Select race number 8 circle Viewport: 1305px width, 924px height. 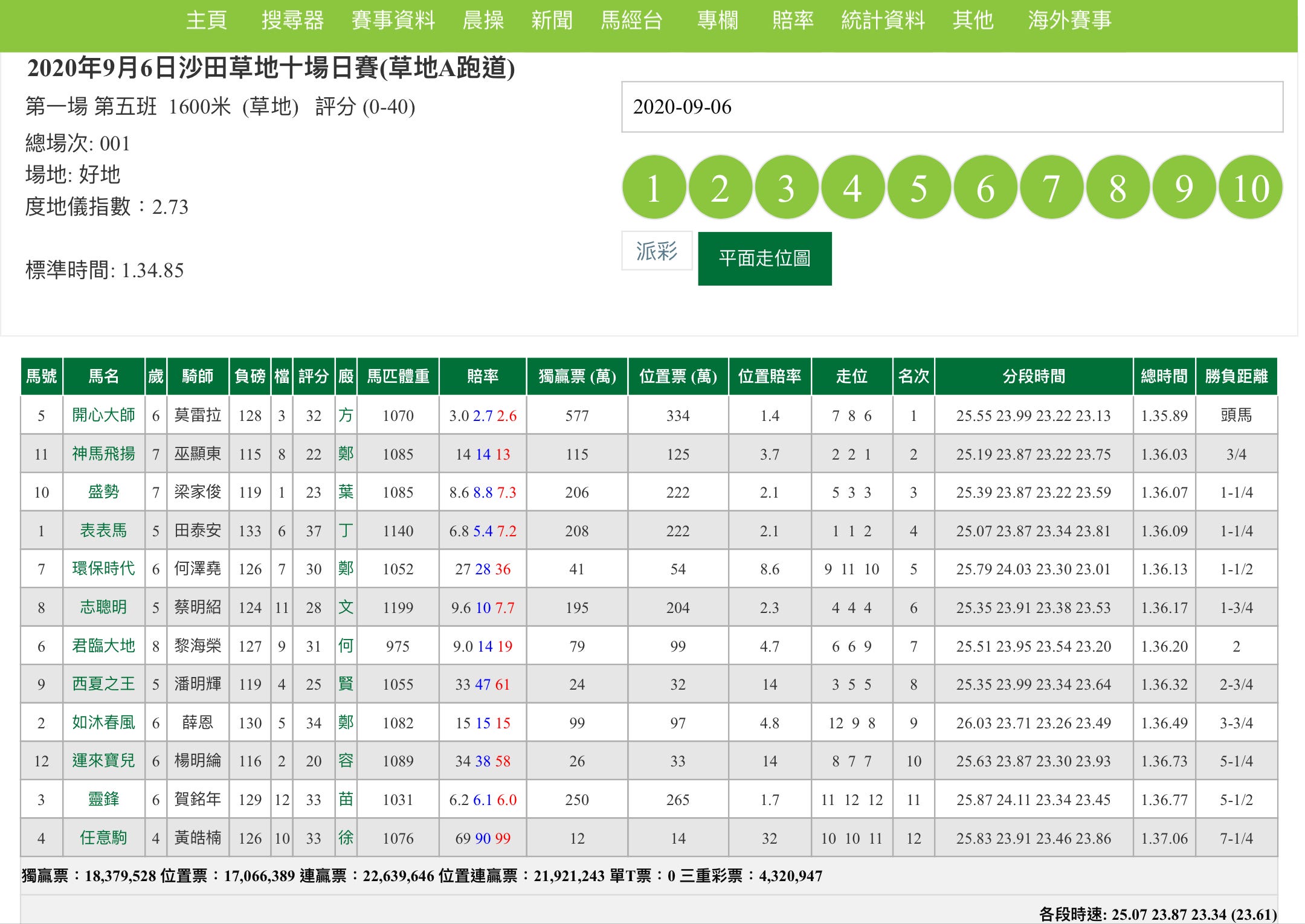pos(1118,188)
